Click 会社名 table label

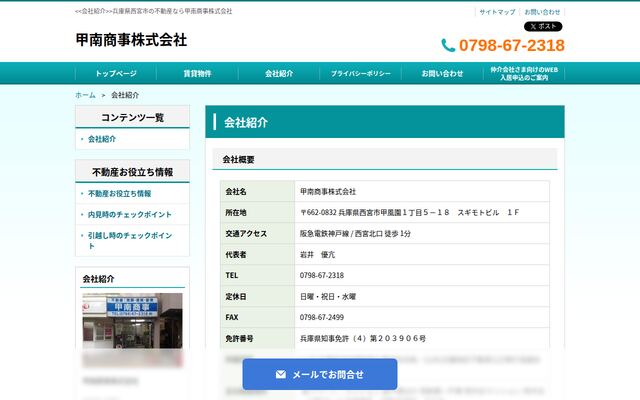point(236,191)
